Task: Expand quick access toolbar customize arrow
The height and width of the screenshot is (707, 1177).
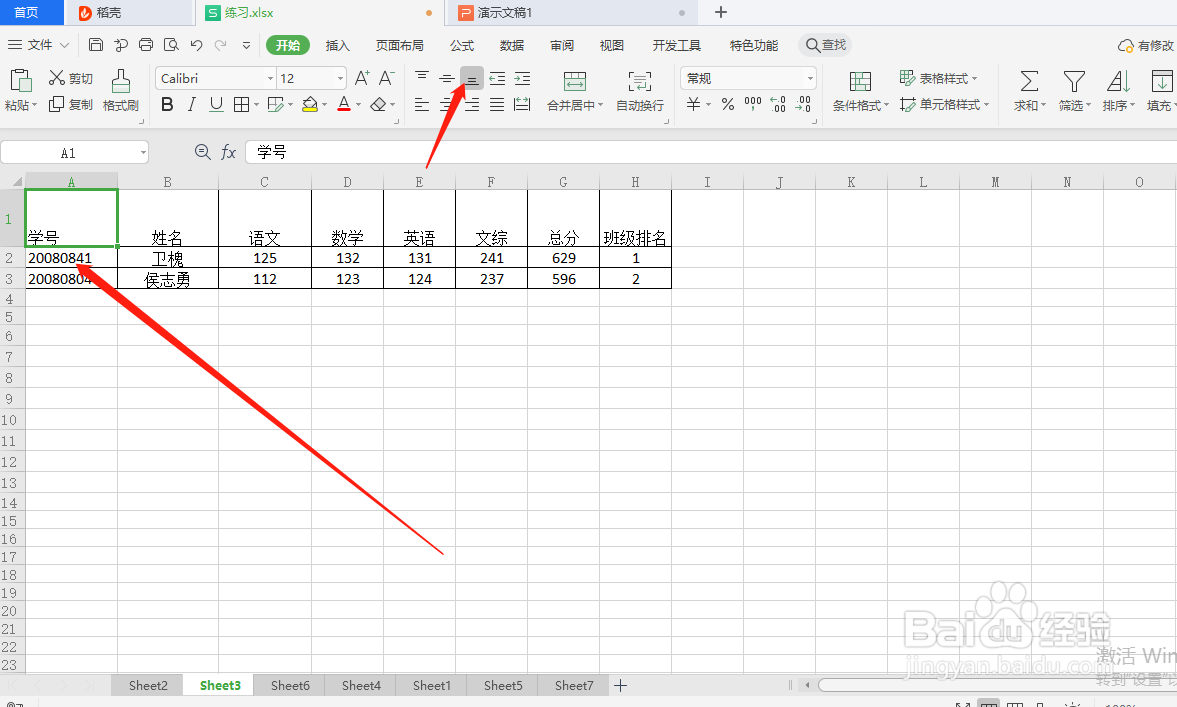Action: click(246, 45)
